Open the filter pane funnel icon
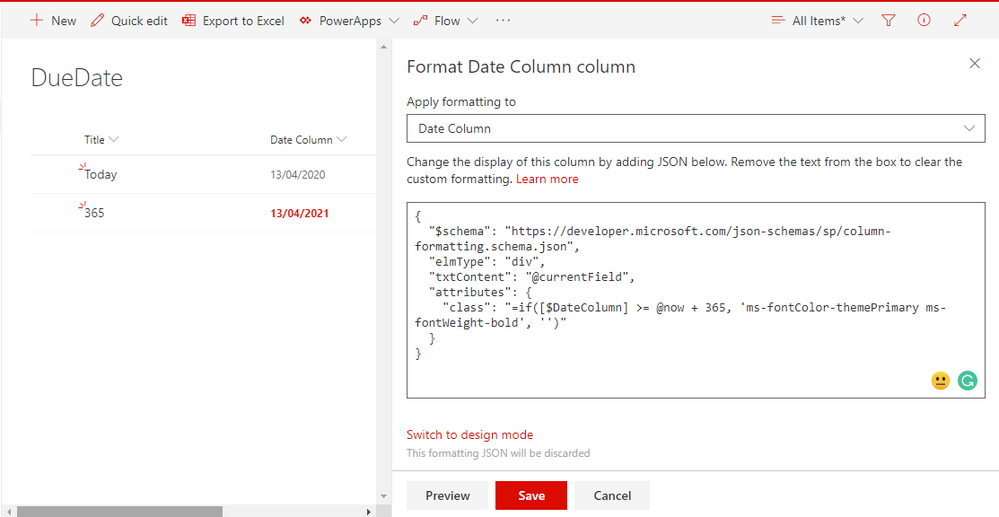999x517 pixels. (888, 20)
